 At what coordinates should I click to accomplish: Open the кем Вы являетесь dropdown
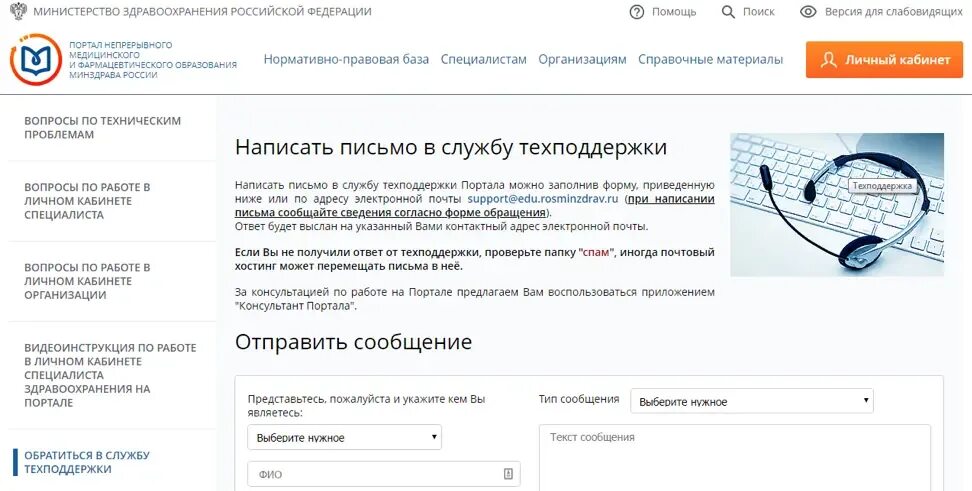[x=344, y=437]
